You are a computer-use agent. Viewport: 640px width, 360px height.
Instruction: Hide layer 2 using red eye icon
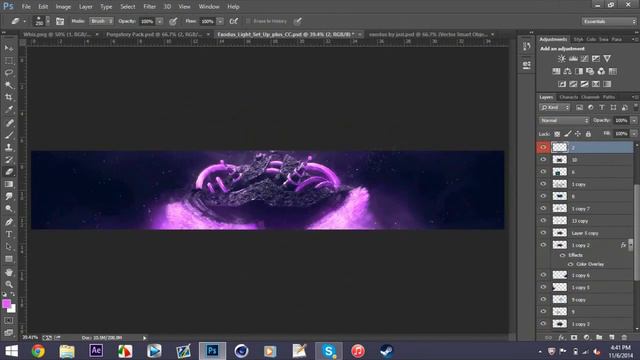[543, 147]
